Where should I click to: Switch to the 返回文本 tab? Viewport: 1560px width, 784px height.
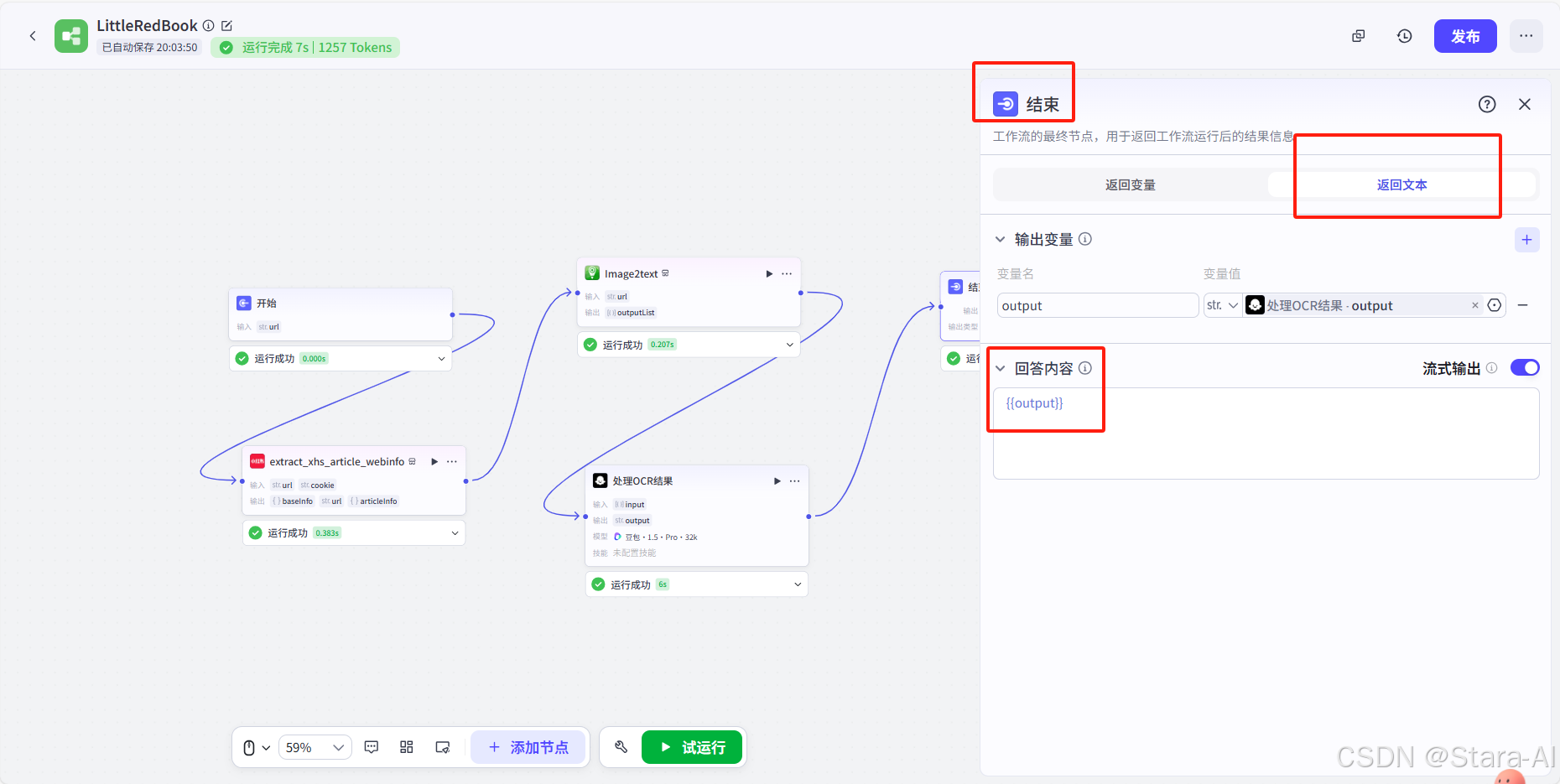pyautogui.click(x=1401, y=184)
